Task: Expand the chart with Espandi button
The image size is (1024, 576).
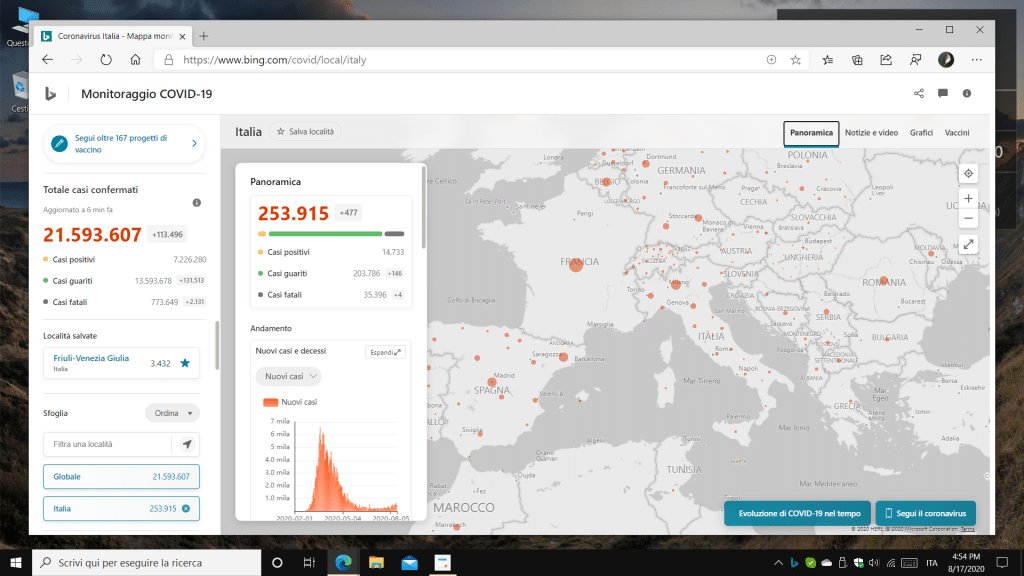Action: pyautogui.click(x=385, y=352)
